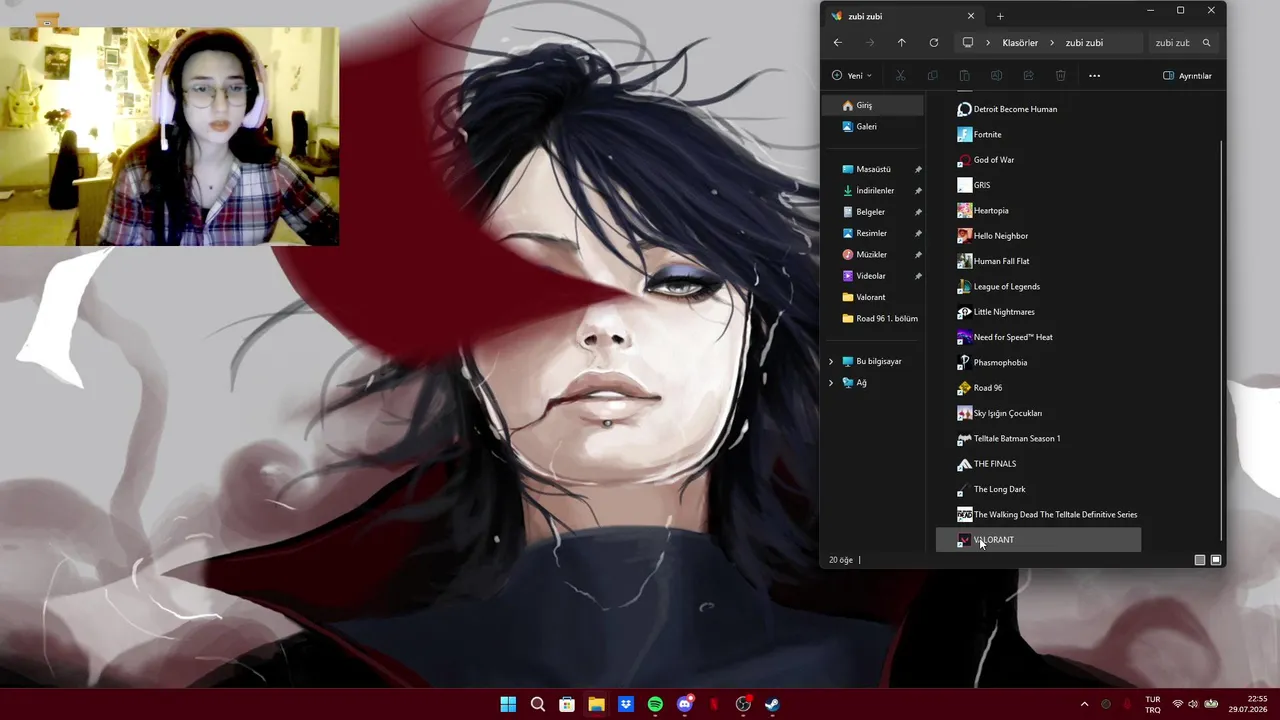
Task: Open the Road 96 1. bölüm folder
Action: (880, 319)
